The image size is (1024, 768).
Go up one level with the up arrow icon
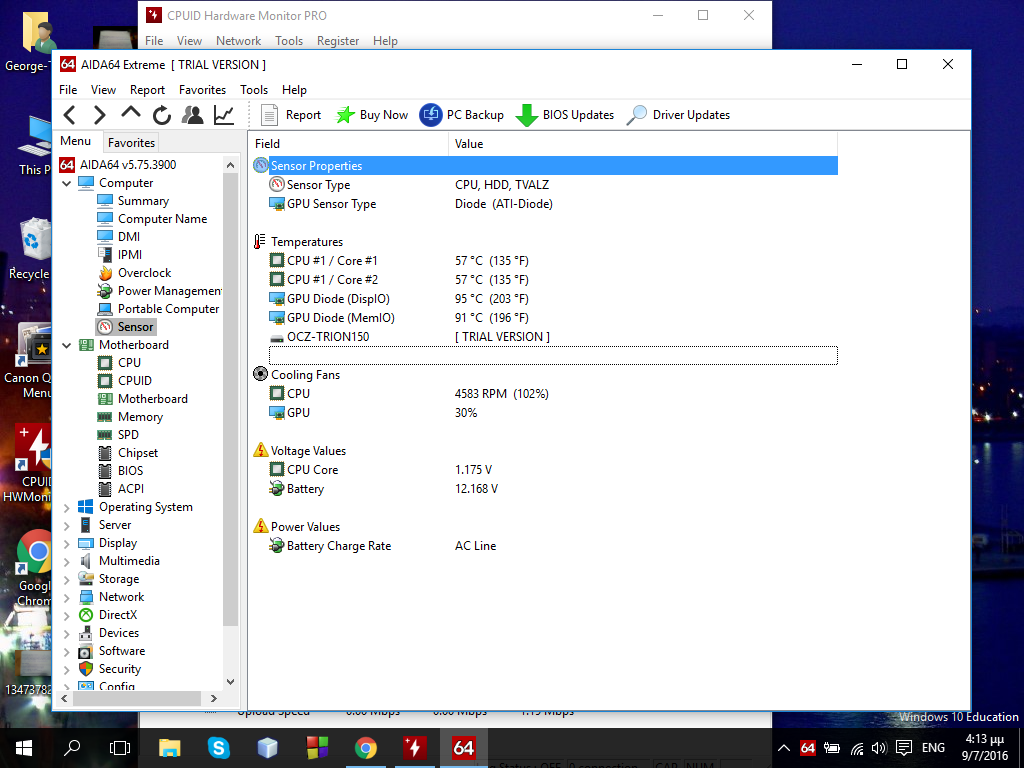coord(131,114)
